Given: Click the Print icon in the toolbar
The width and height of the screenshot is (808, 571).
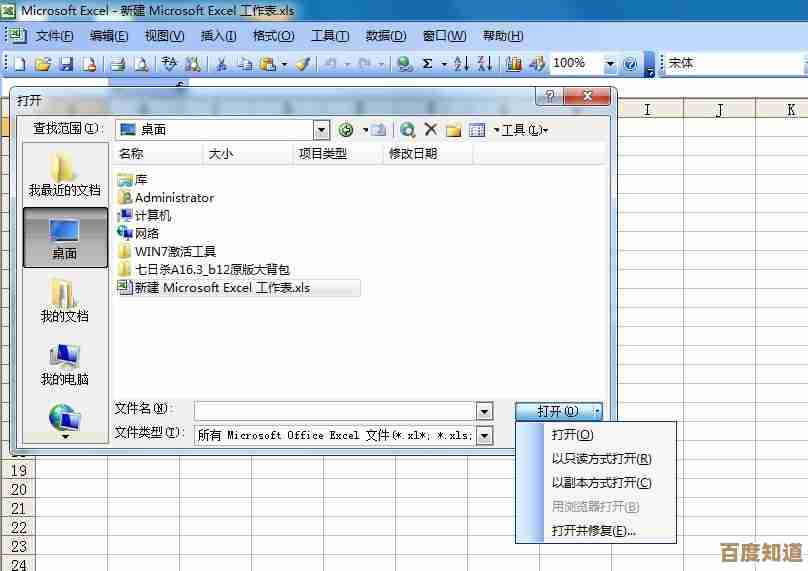Looking at the screenshot, I should click(117, 64).
